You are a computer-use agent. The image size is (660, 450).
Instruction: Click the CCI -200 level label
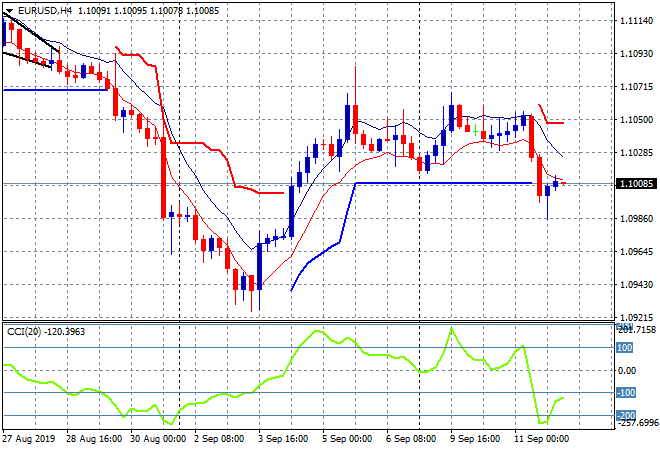click(x=626, y=415)
